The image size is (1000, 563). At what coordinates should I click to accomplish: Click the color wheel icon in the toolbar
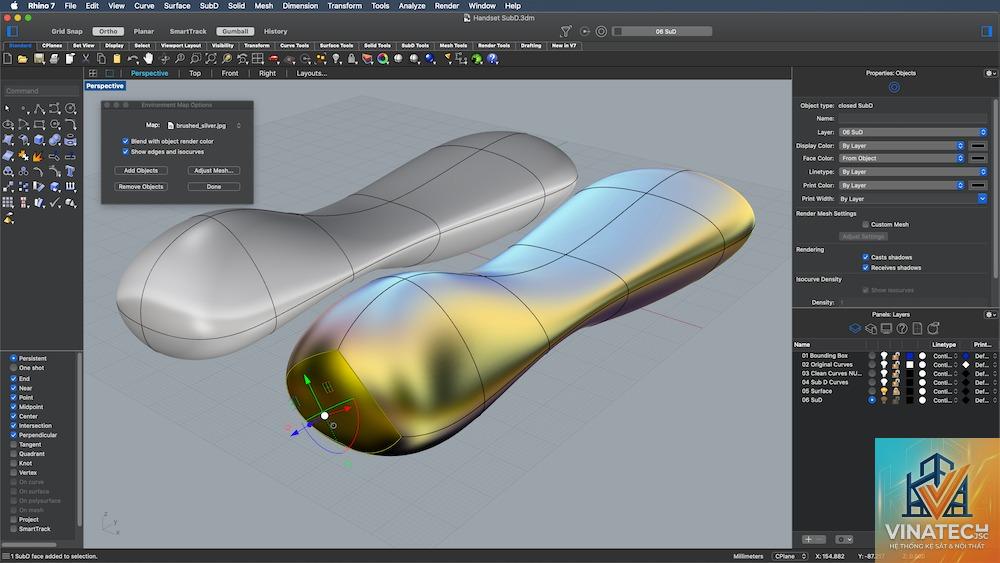(x=383, y=59)
